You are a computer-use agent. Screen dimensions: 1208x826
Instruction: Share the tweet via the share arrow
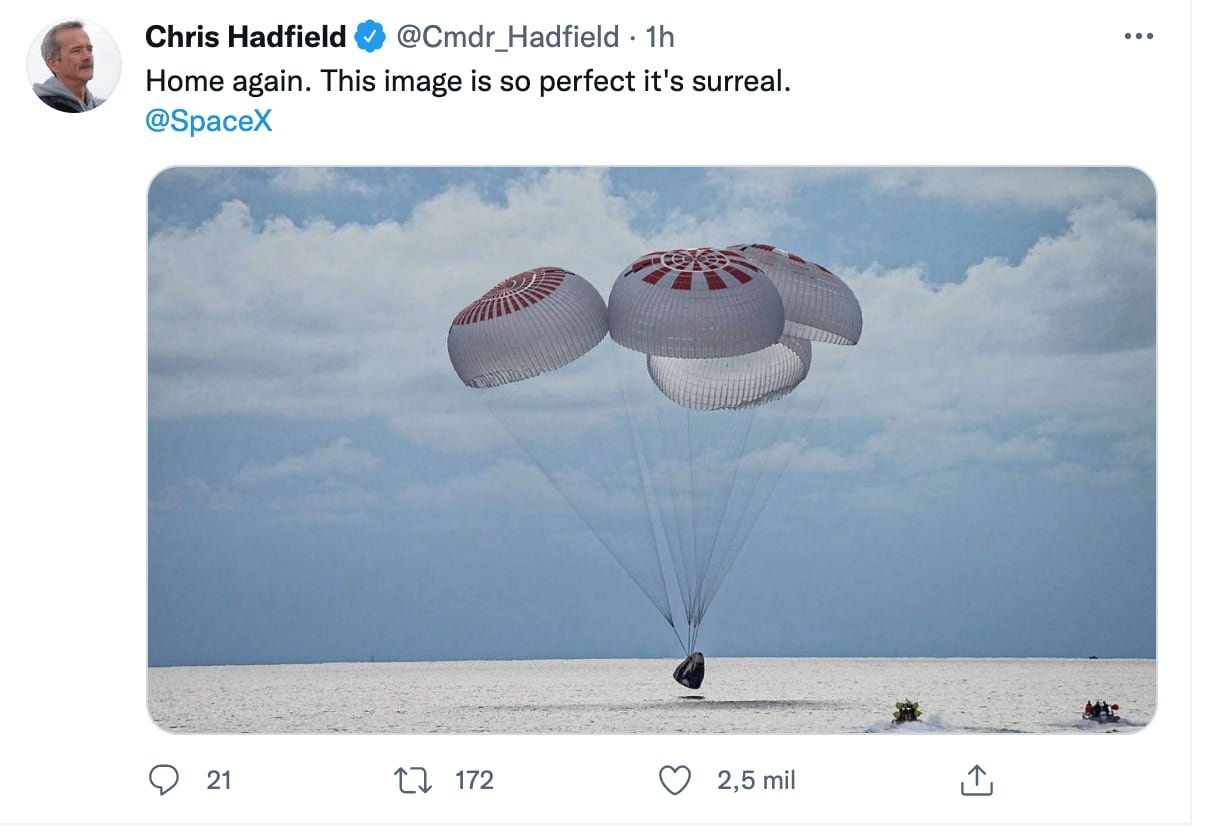click(x=975, y=778)
